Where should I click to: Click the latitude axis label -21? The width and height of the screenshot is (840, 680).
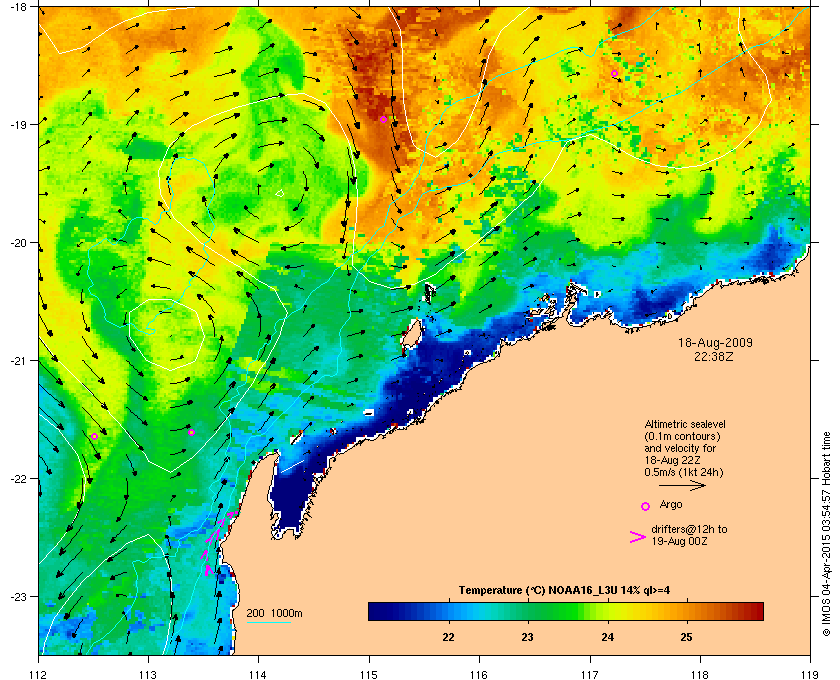click(18, 361)
